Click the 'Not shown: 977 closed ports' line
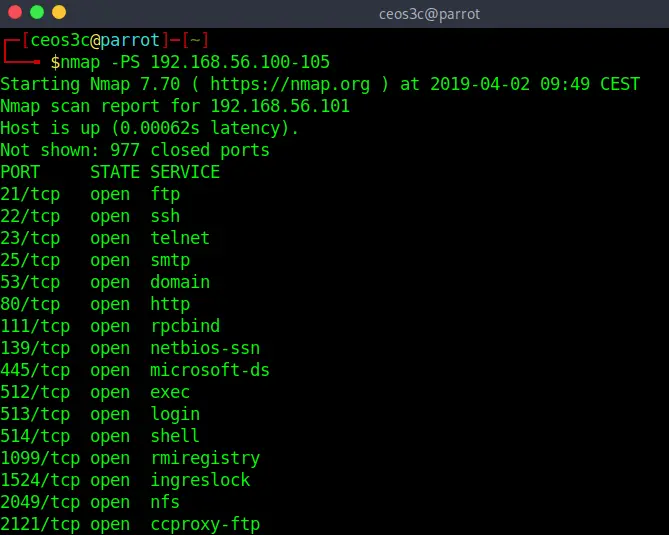Image resolution: width=669 pixels, height=535 pixels. 135,150
